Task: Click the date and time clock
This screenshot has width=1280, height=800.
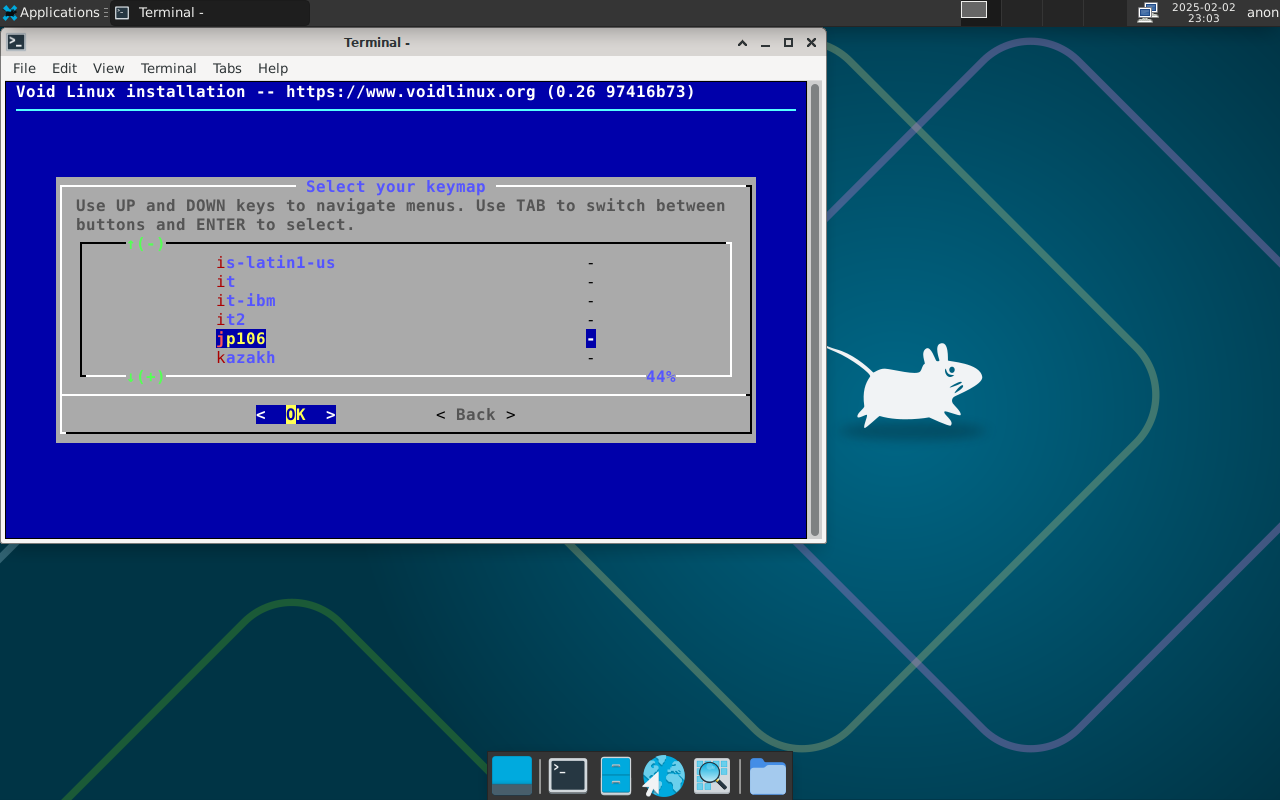Action: click(1203, 13)
